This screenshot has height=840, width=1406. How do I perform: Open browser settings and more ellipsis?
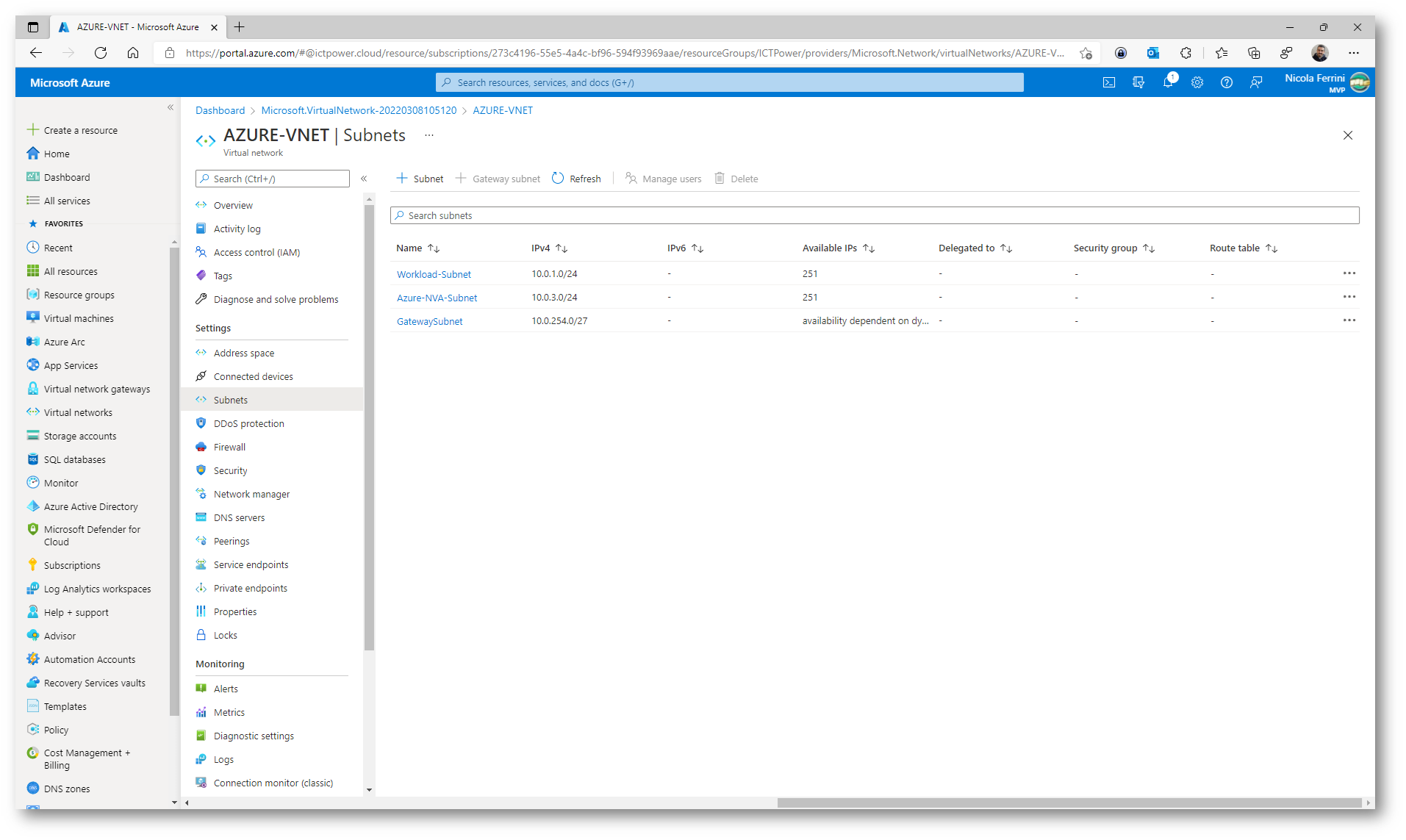click(1354, 53)
